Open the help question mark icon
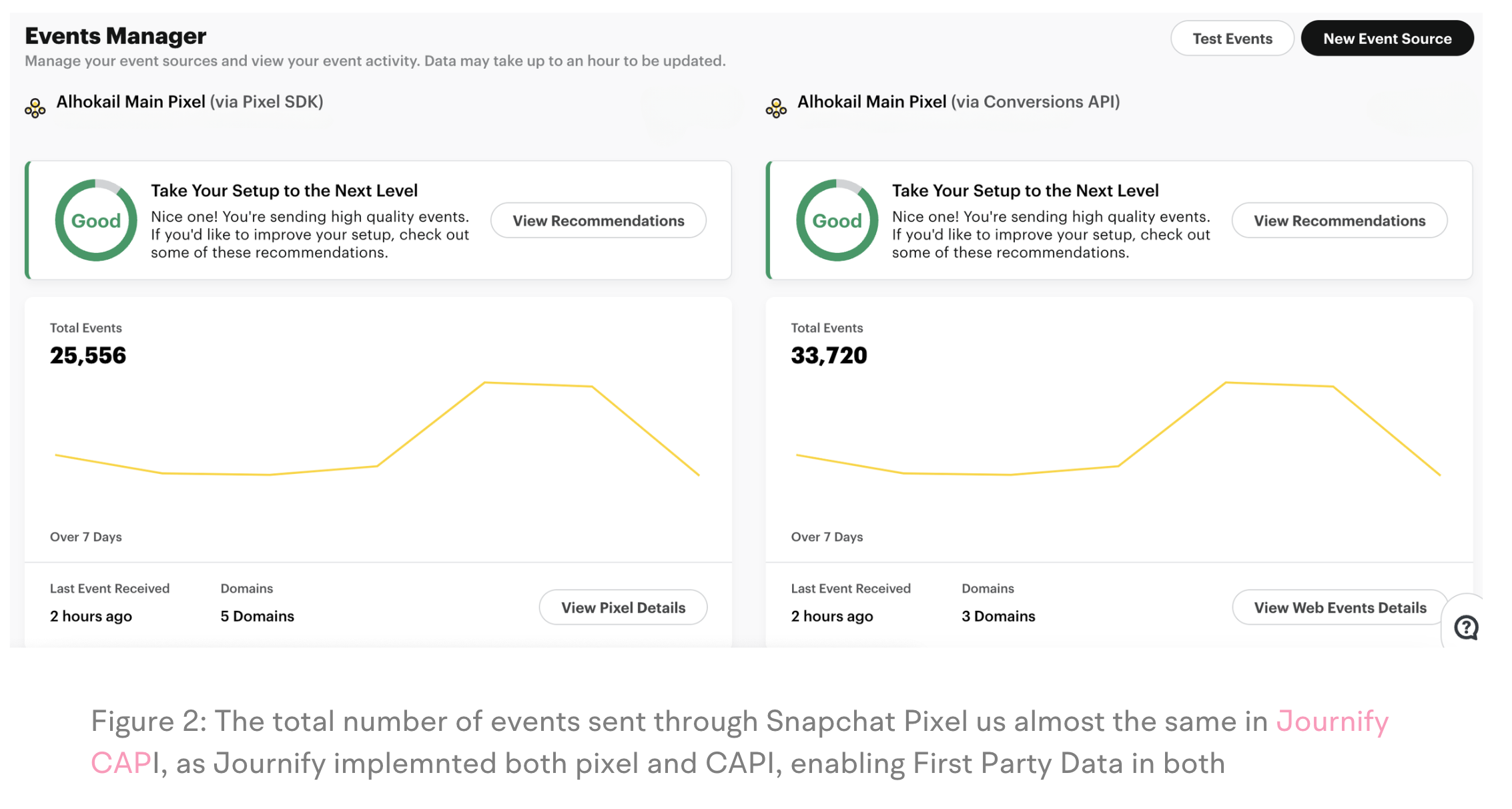The width and height of the screenshot is (1512, 809). (x=1466, y=627)
